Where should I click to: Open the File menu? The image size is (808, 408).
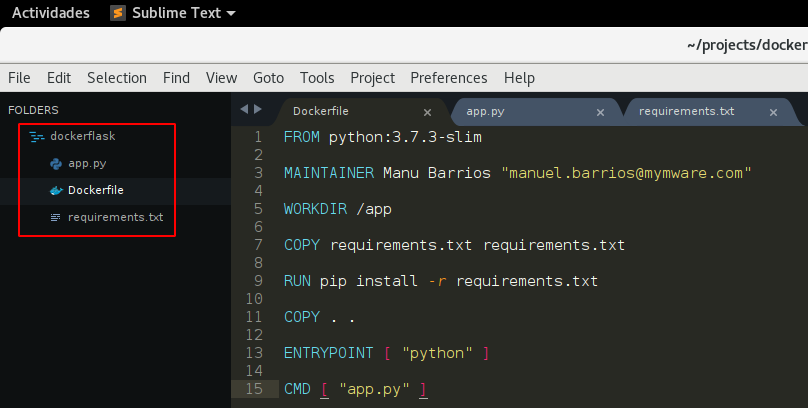click(x=19, y=77)
